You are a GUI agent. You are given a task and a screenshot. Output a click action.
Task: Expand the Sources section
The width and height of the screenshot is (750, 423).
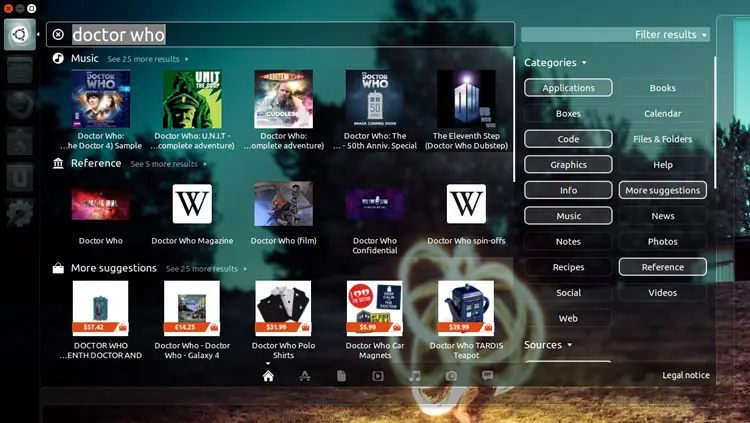[x=548, y=345]
